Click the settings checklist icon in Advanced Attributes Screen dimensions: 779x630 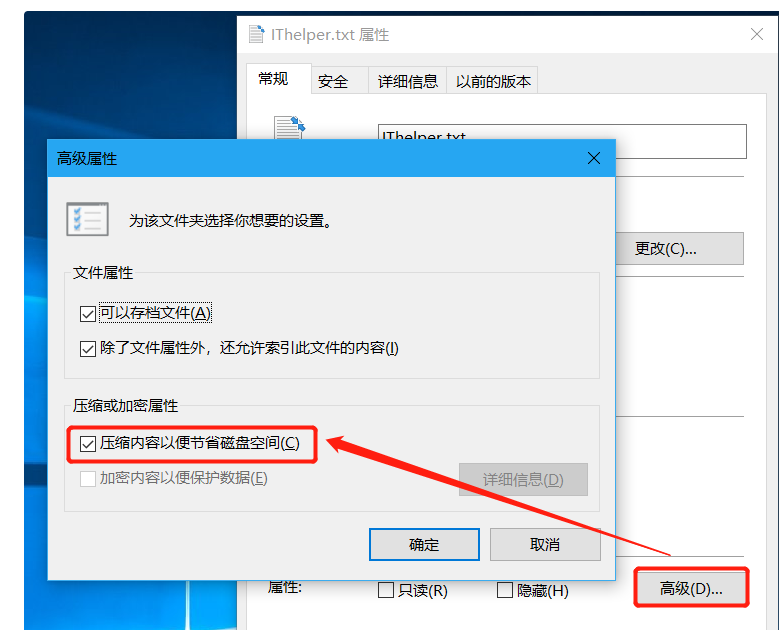[x=87, y=219]
